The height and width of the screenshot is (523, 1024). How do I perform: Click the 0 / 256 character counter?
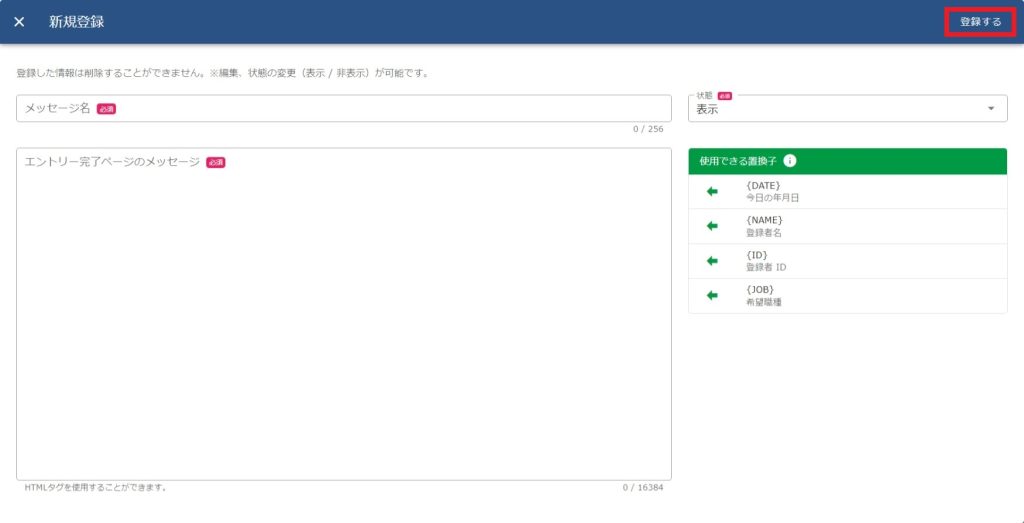(647, 129)
